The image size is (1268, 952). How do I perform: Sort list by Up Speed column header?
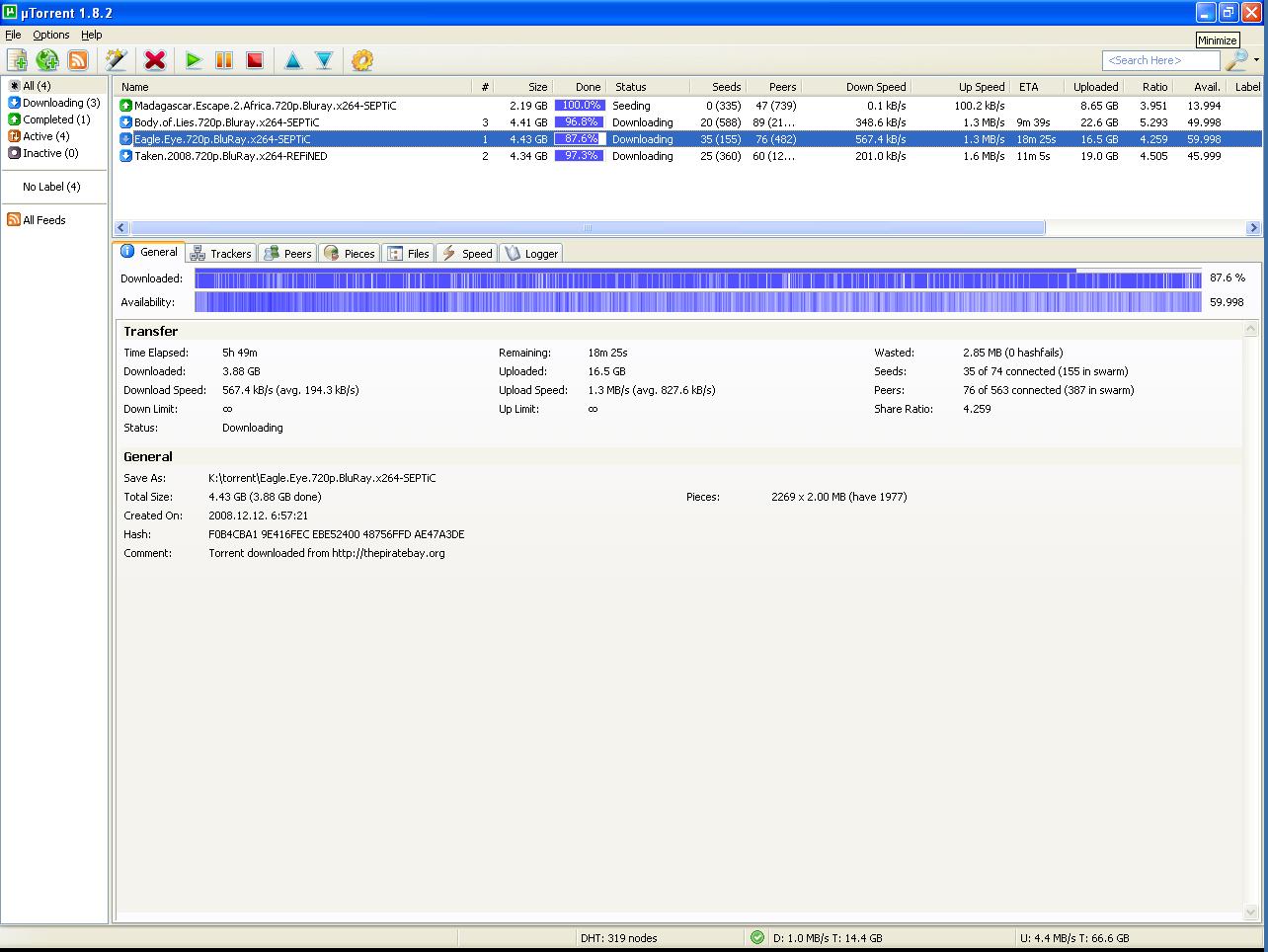(x=960, y=87)
